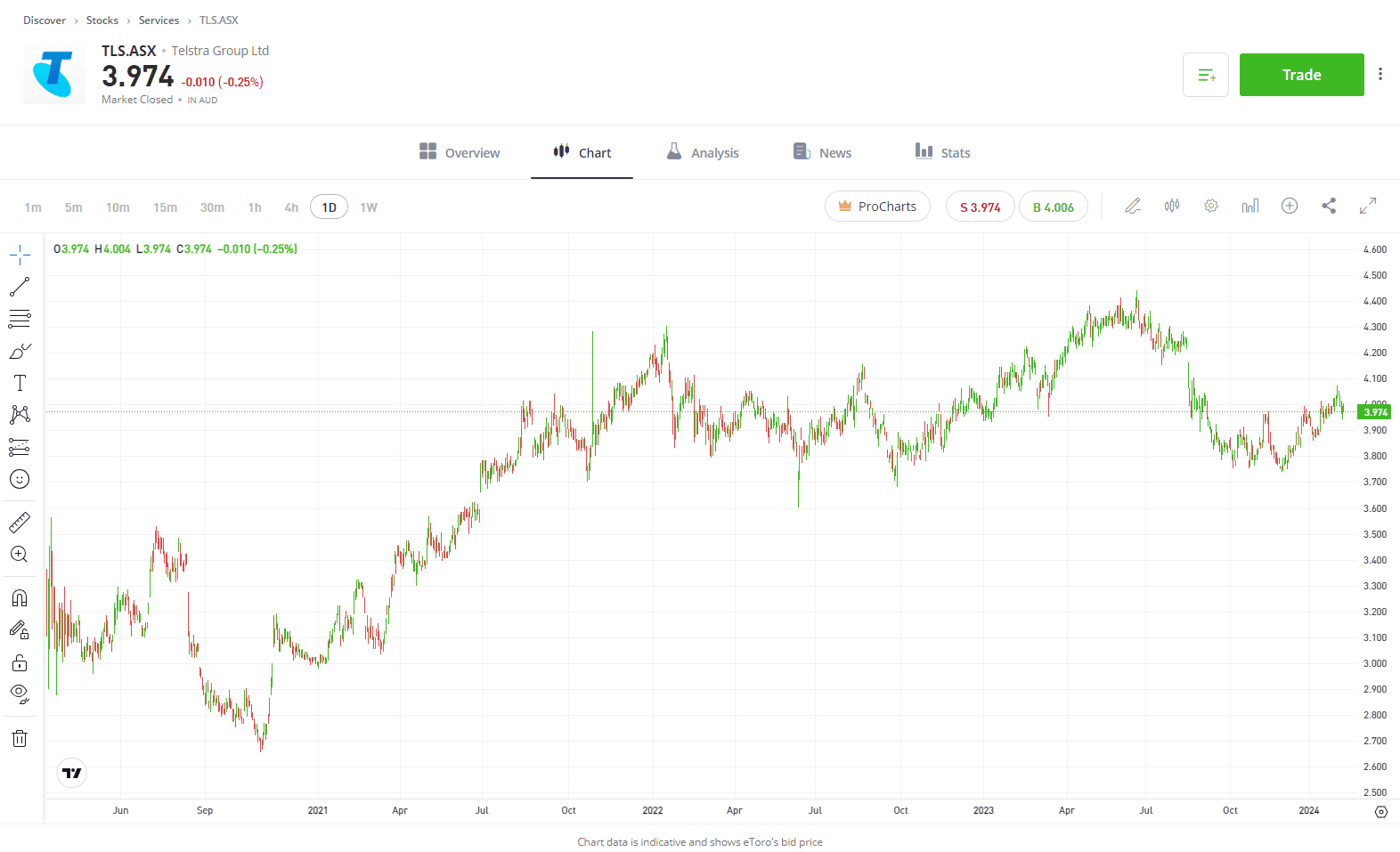
Task: Click the sell price S 3.974 button
Action: [x=980, y=207]
